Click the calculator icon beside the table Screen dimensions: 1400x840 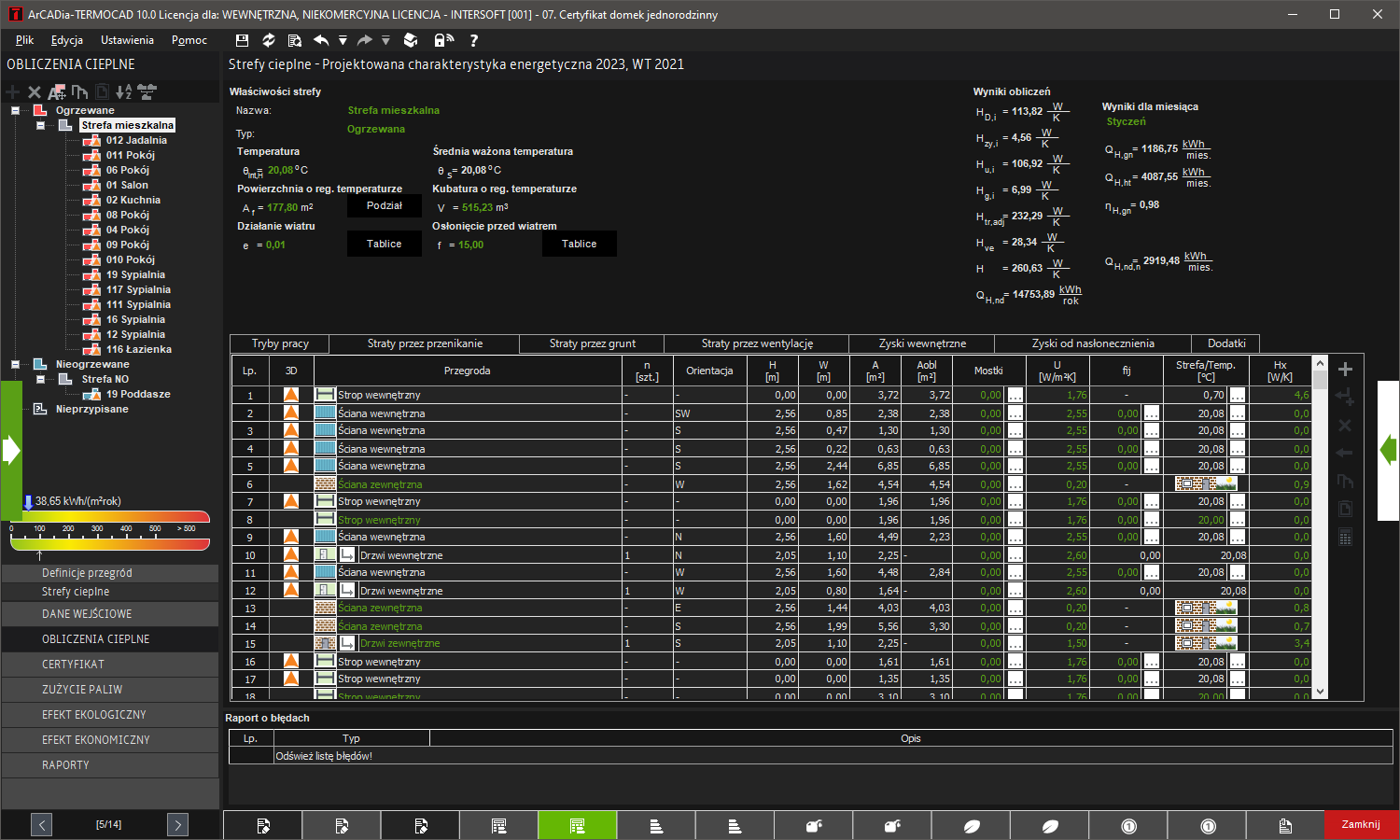click(x=1345, y=537)
